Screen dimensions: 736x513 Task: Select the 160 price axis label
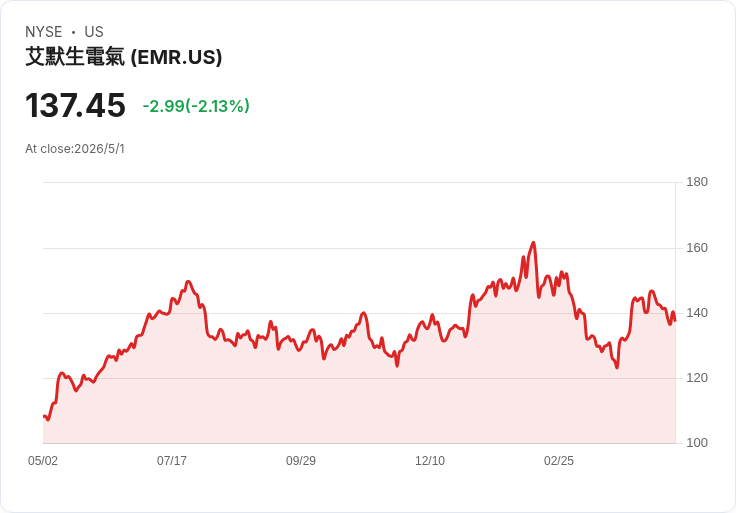coord(697,248)
